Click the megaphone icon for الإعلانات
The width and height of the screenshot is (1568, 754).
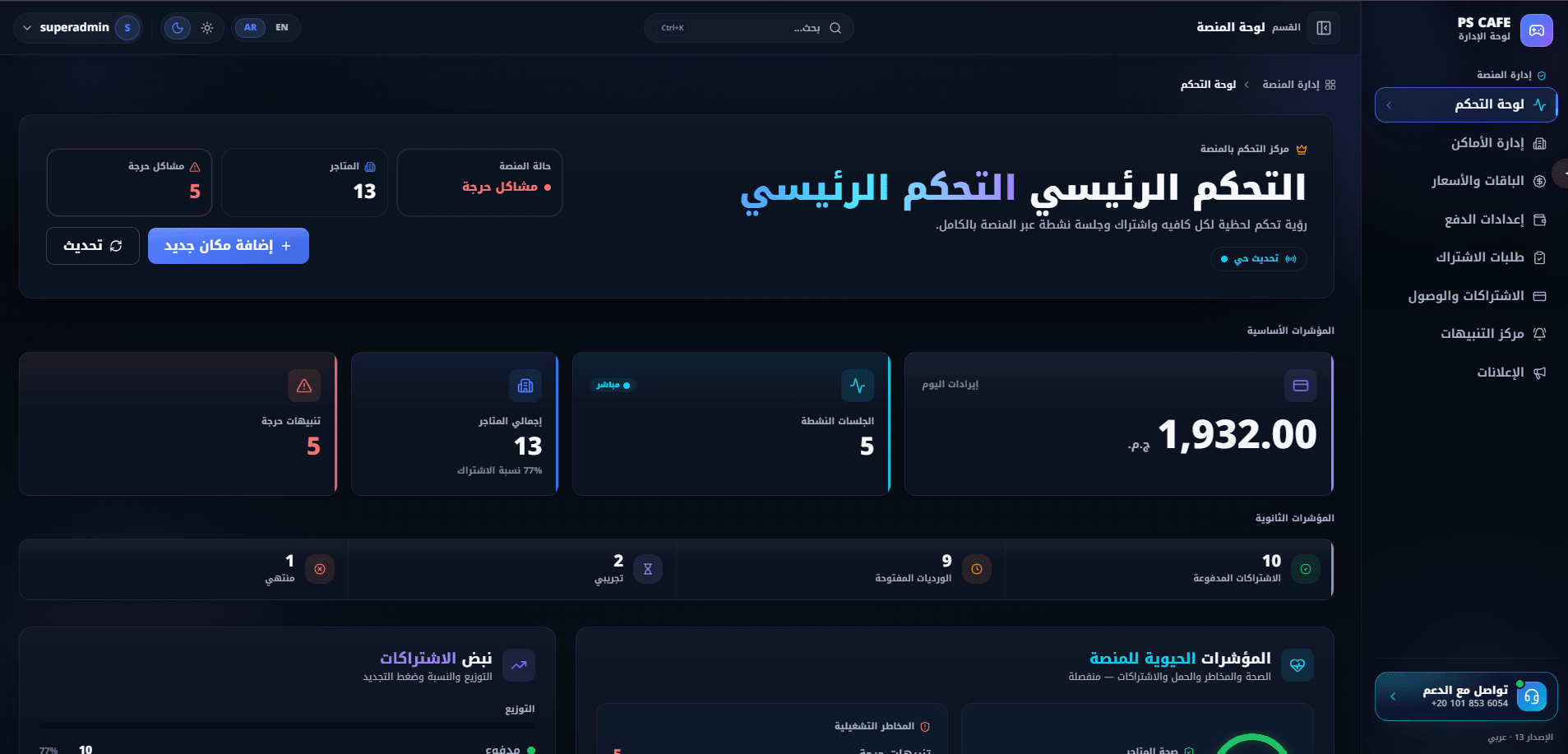point(1540,372)
